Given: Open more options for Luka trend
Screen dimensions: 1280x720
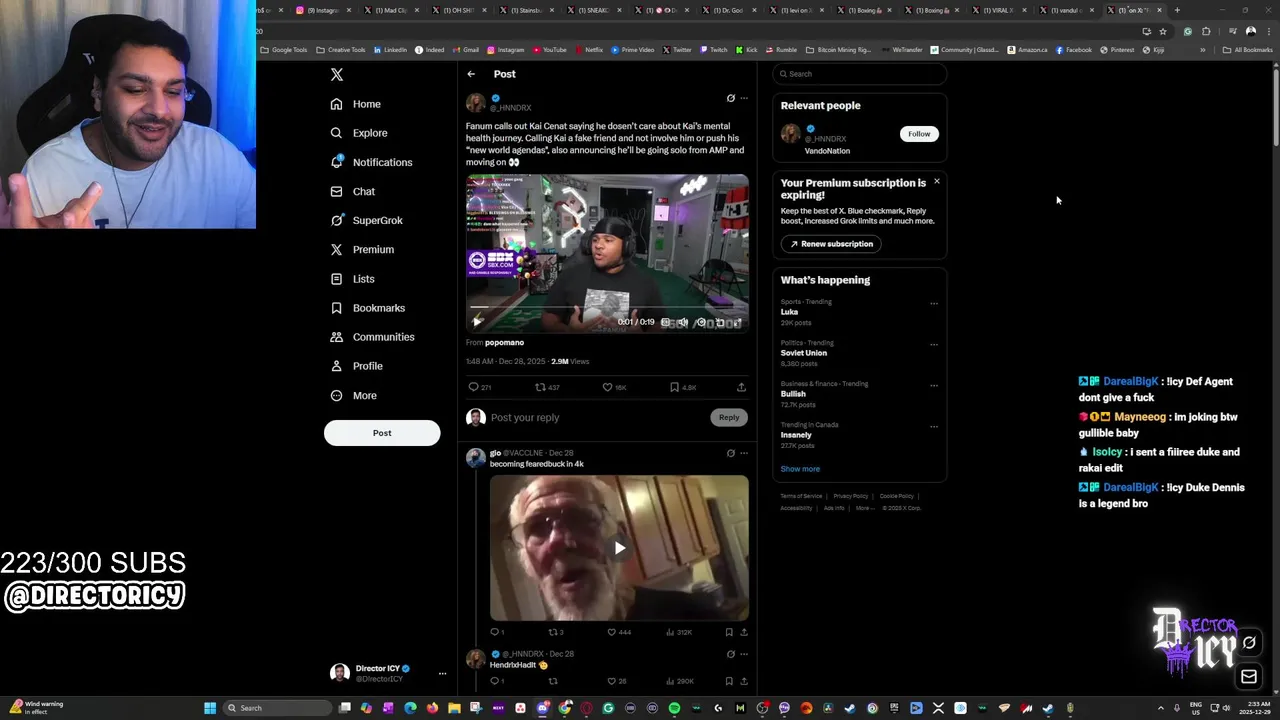Looking at the screenshot, I should [934, 303].
